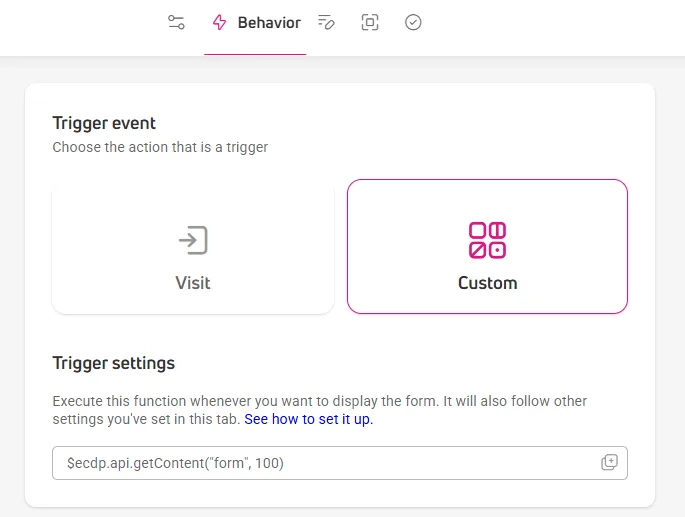
Task: Select the Visit trigger event card
Action: (193, 246)
